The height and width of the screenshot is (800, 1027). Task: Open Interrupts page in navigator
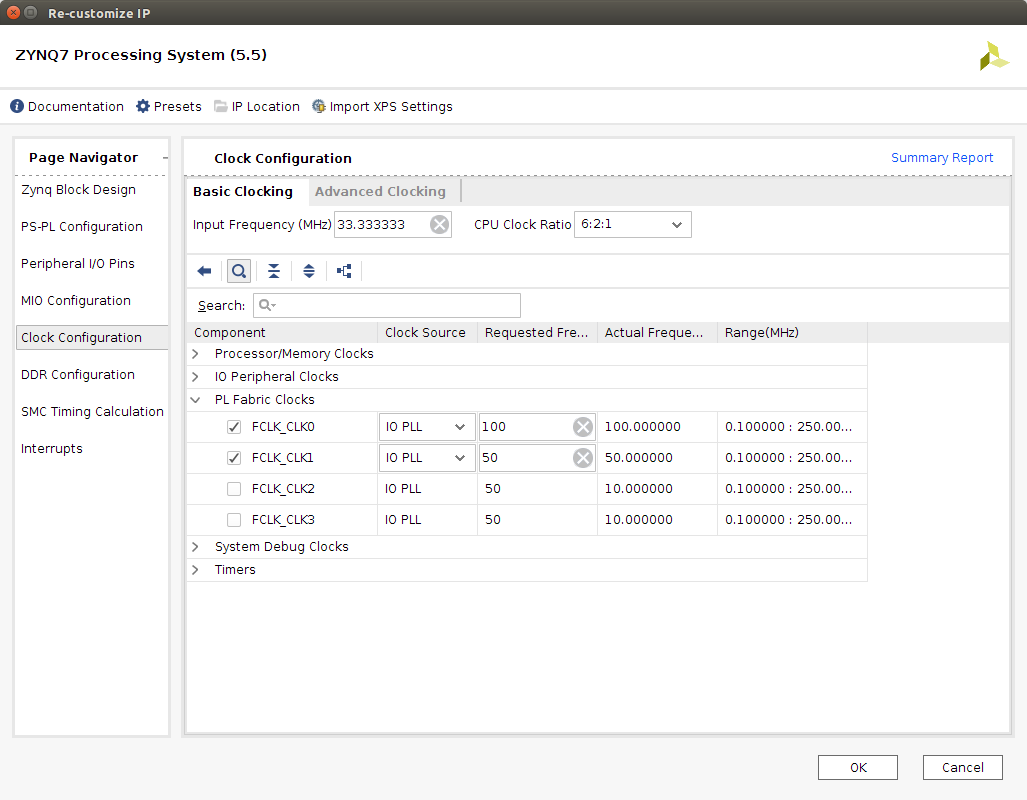point(52,449)
